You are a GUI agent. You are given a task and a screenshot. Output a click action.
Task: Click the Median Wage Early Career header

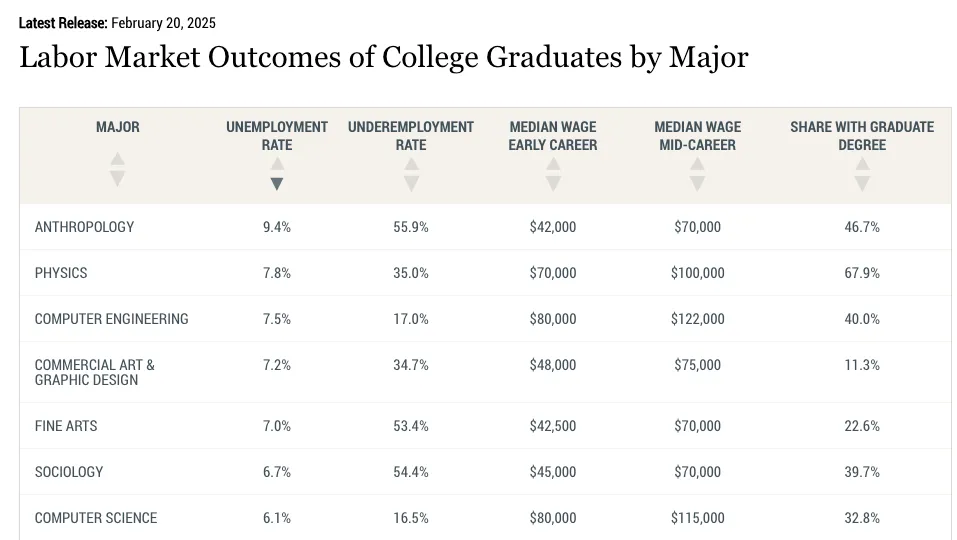pyautogui.click(x=553, y=136)
